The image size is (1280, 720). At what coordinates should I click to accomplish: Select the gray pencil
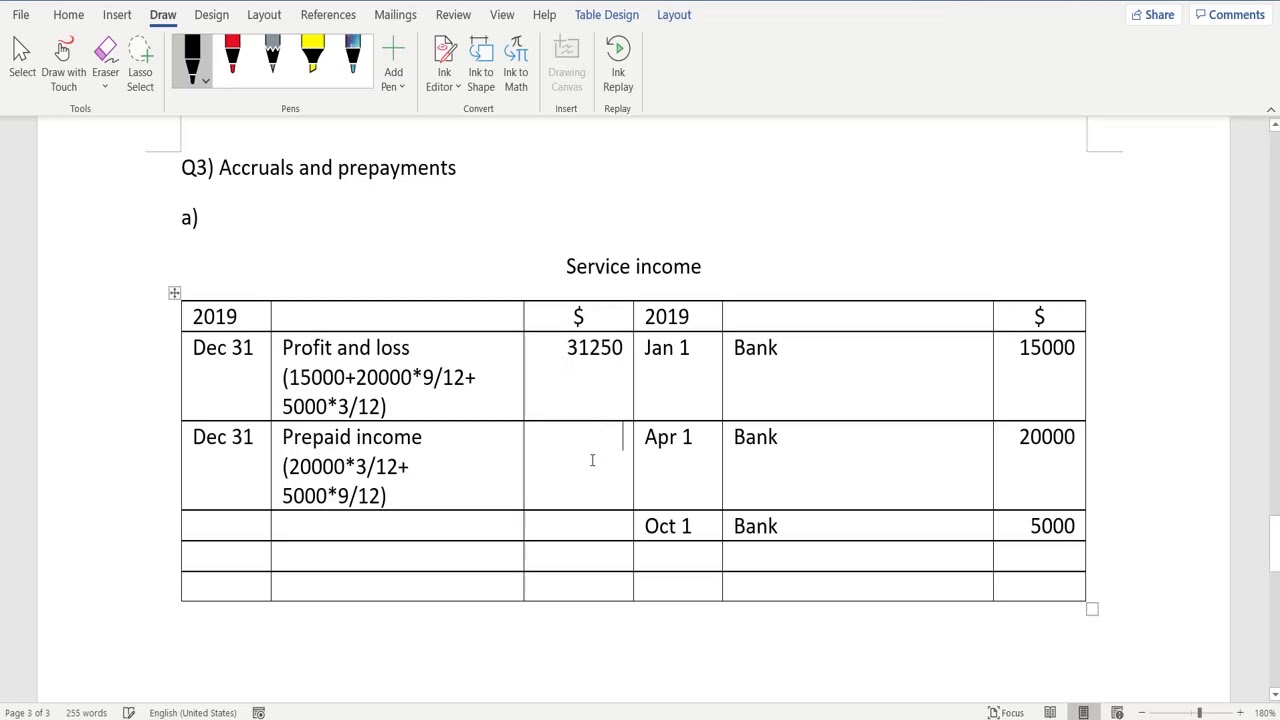coord(272,55)
